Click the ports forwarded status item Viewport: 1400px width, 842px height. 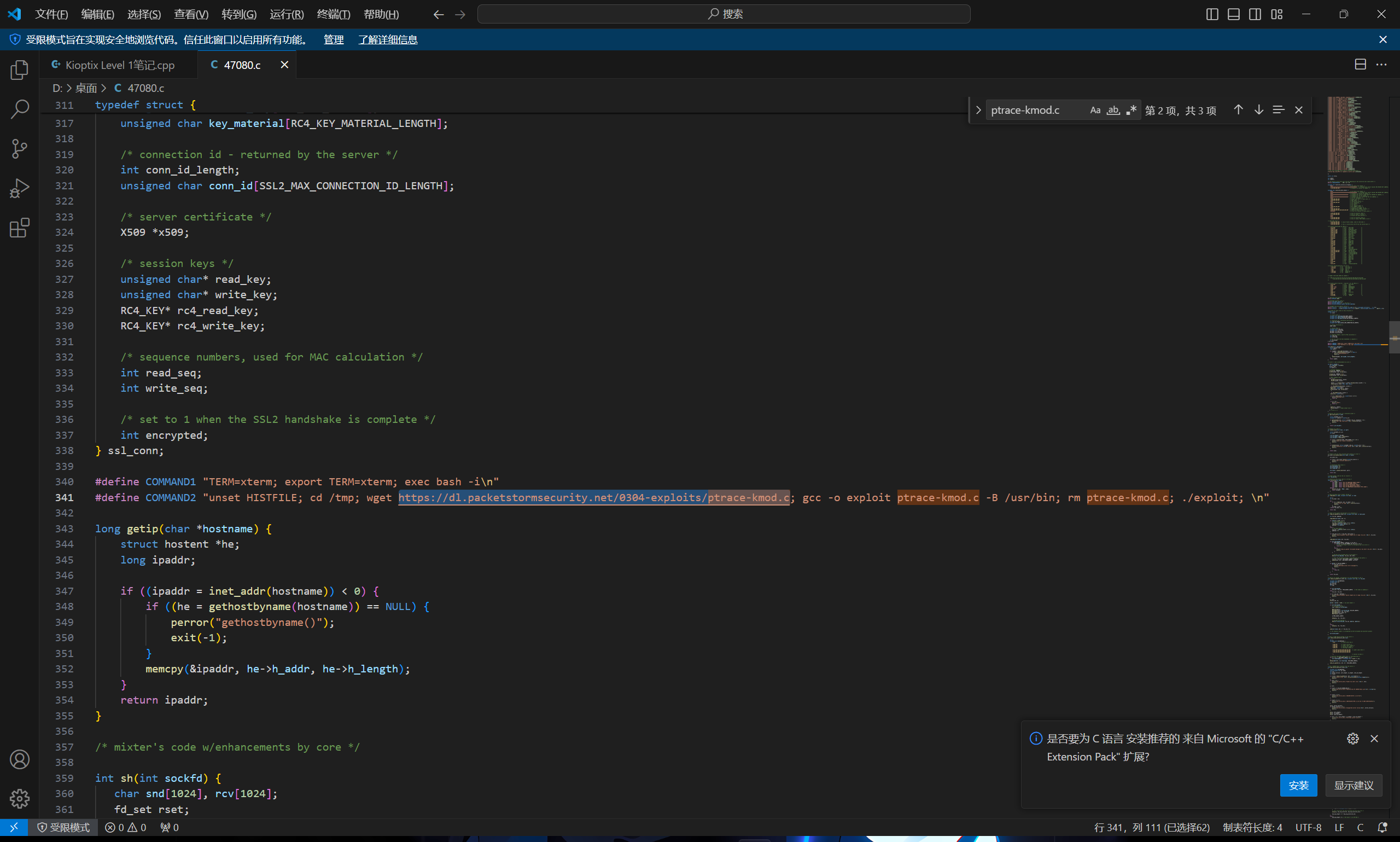[170, 827]
